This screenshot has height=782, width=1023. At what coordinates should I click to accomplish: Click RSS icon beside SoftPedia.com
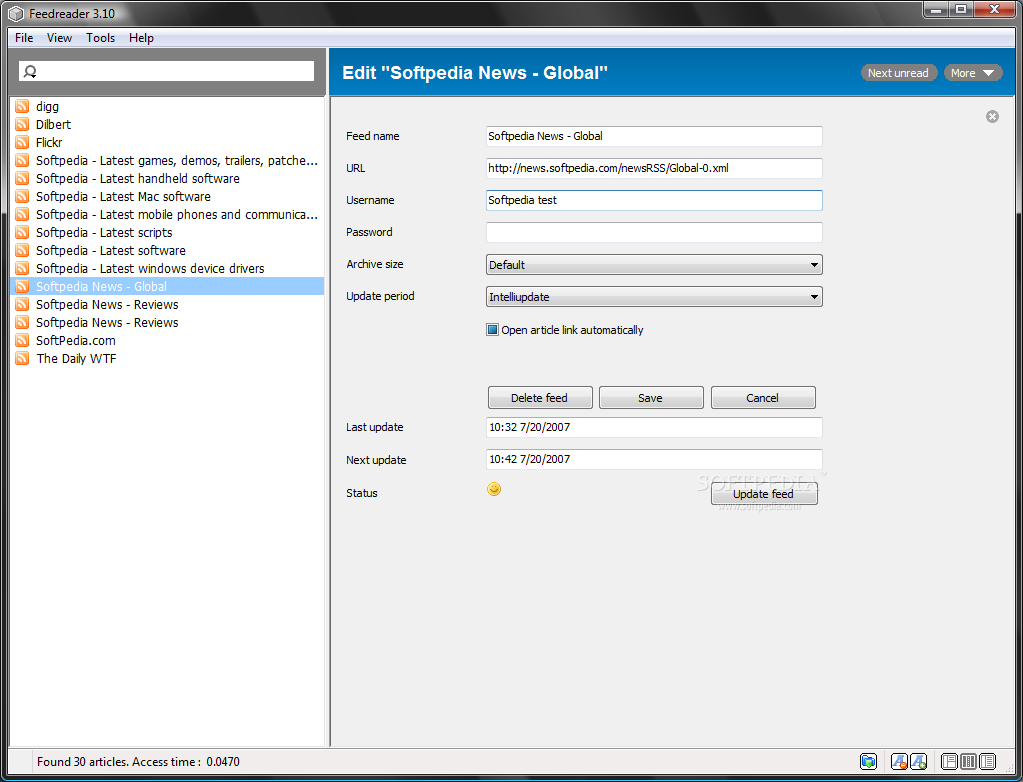pyautogui.click(x=22, y=340)
